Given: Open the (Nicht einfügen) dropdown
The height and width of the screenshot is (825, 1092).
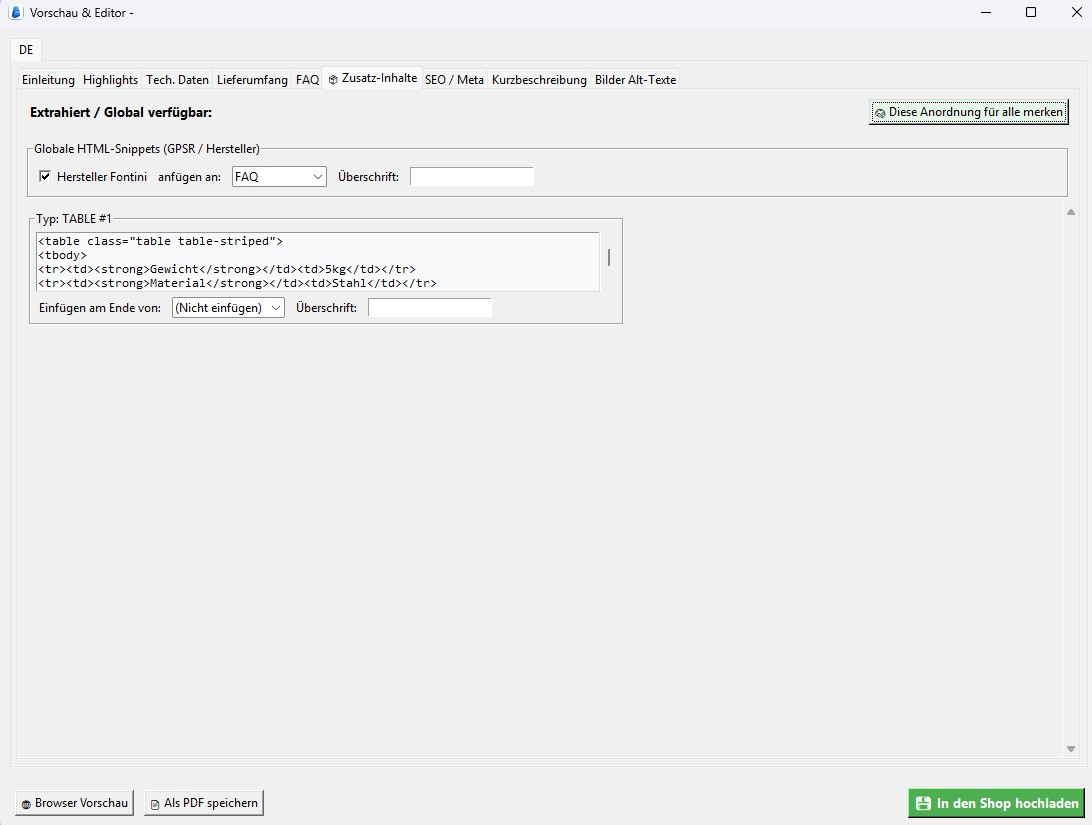Looking at the screenshot, I should (x=227, y=308).
